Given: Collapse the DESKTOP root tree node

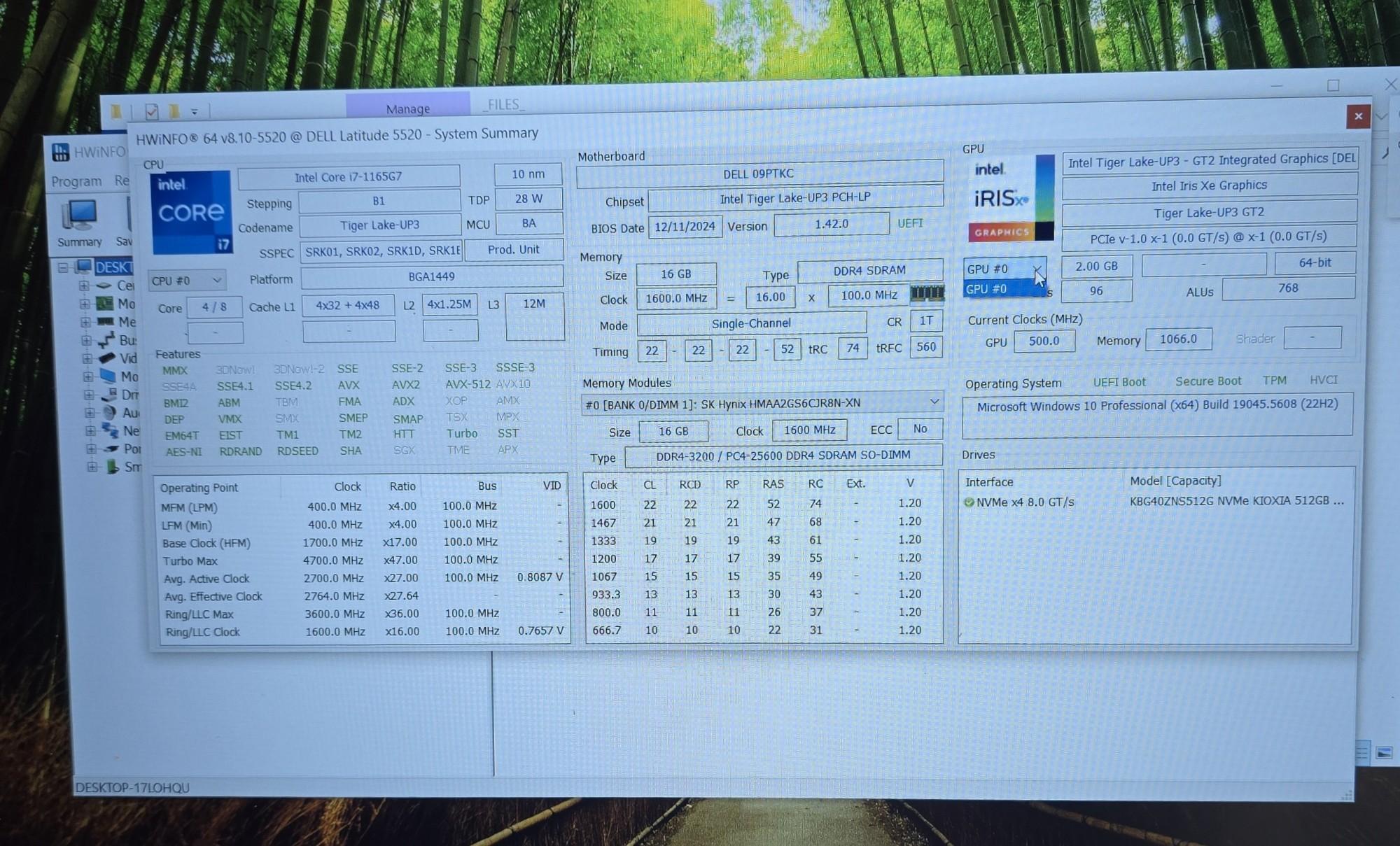Looking at the screenshot, I should pyautogui.click(x=63, y=267).
